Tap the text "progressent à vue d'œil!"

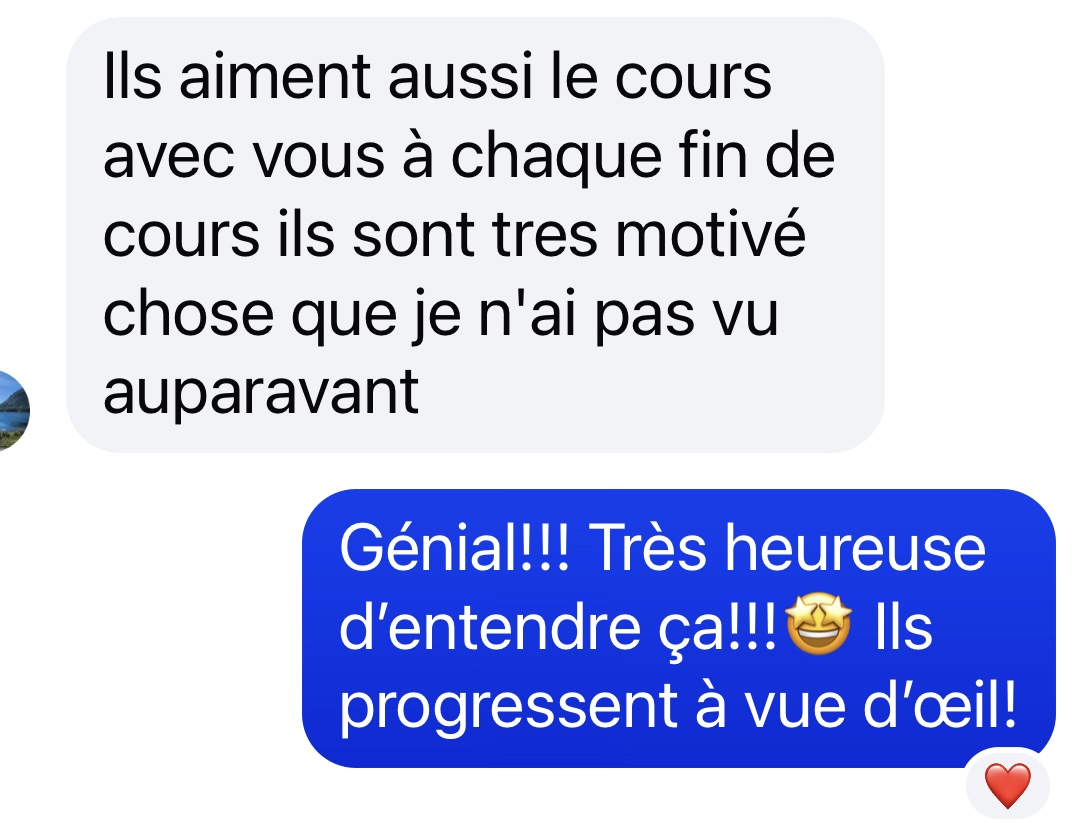coord(678,707)
